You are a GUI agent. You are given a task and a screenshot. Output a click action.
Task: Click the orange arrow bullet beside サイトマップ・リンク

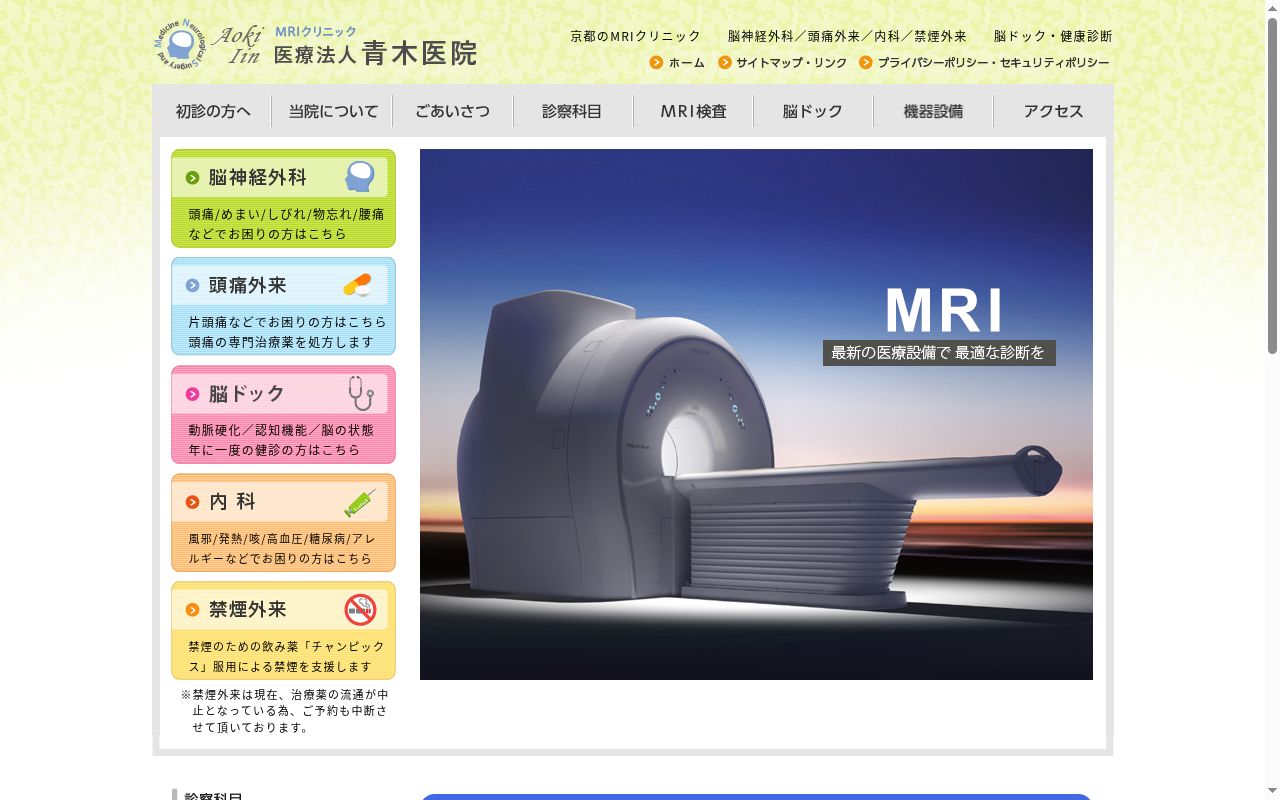tap(725, 62)
